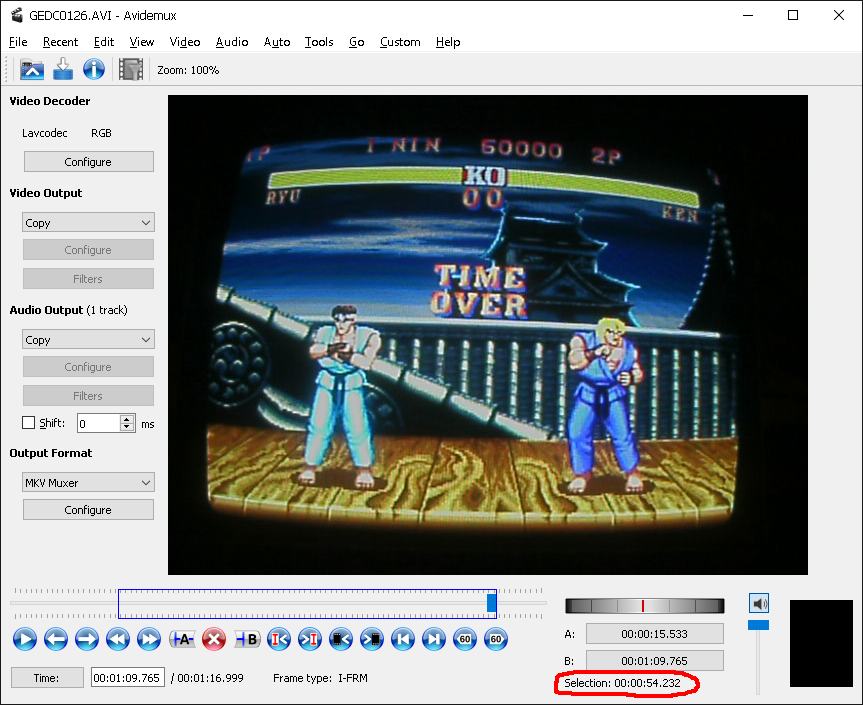Image resolution: width=863 pixels, height=705 pixels.
Task: Skip backward 60 seconds
Action: click(465, 639)
